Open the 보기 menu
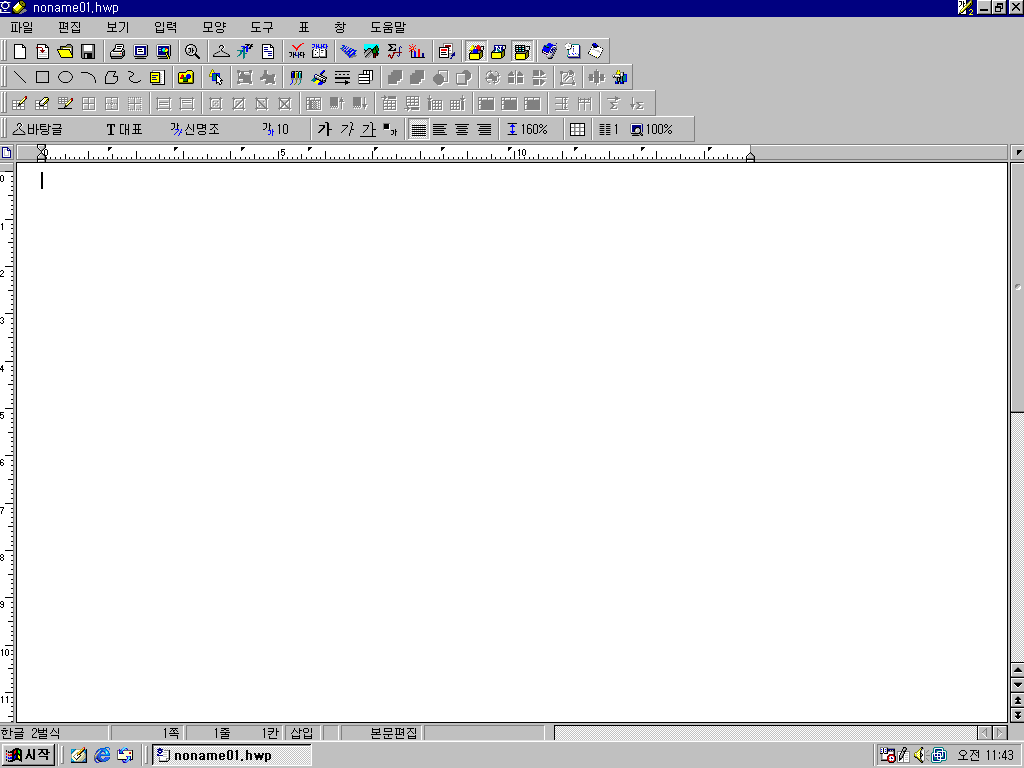1024x768 pixels. pyautogui.click(x=118, y=27)
